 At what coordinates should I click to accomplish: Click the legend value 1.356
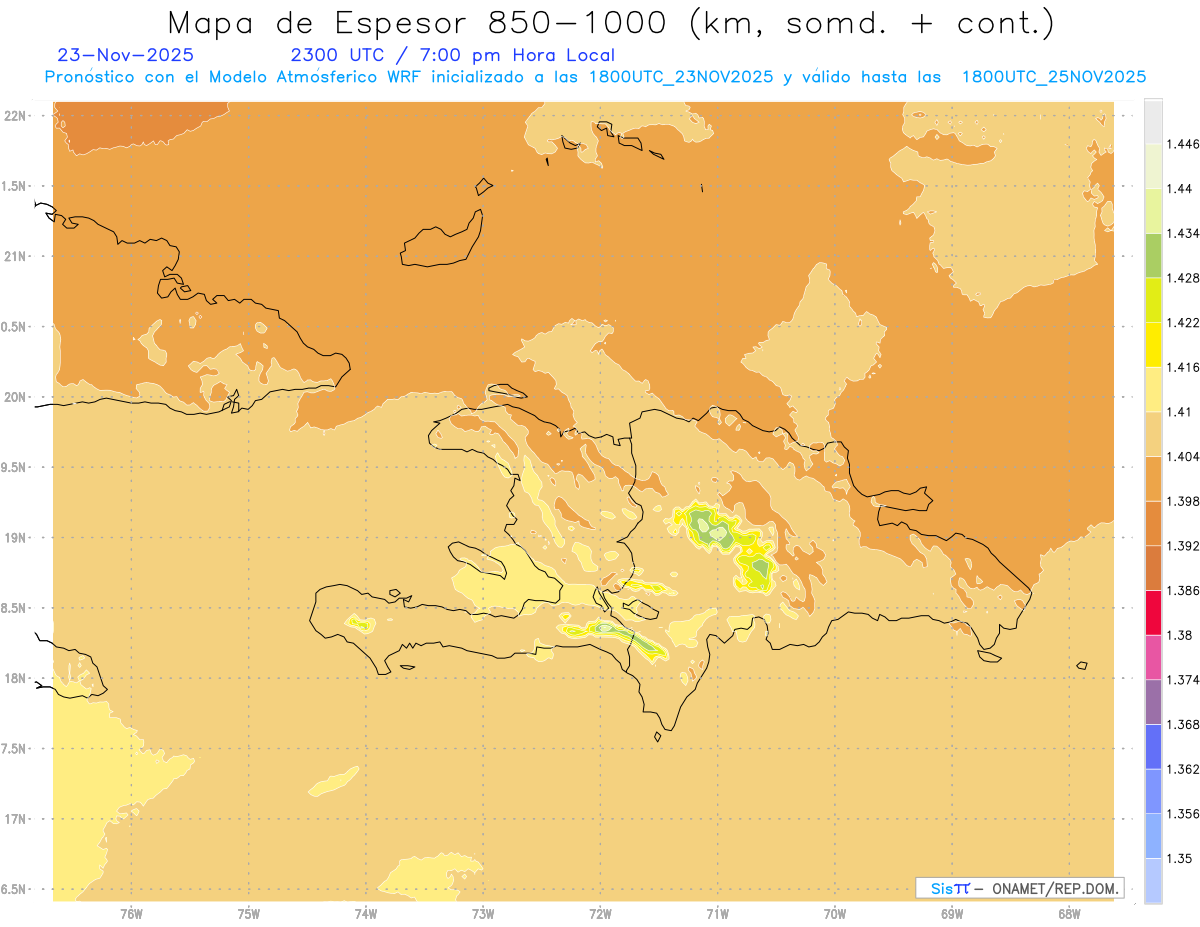point(1184,814)
